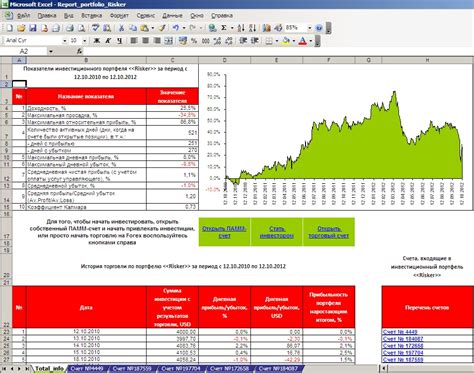The width and height of the screenshot is (474, 373).
Task: Open the Счет № 4449 hyperlink
Action: (x=400, y=332)
